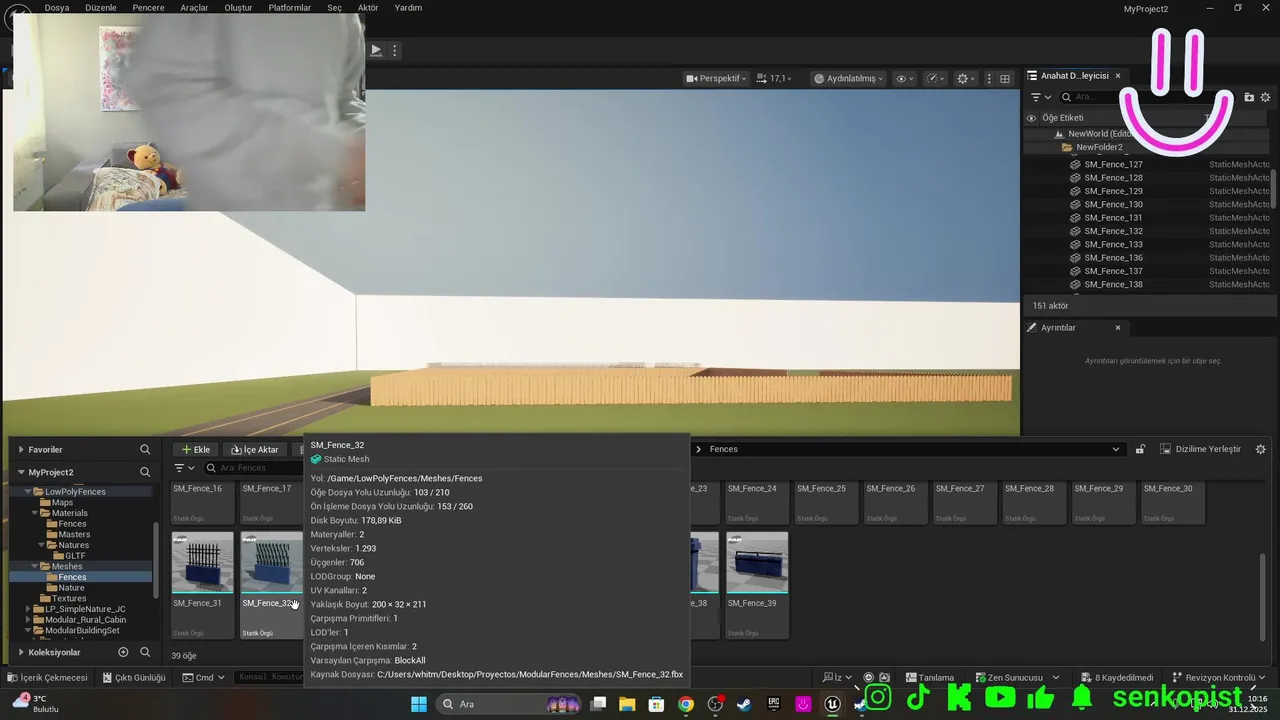
Task: Click the play button in the top toolbar
Action: click(x=376, y=50)
